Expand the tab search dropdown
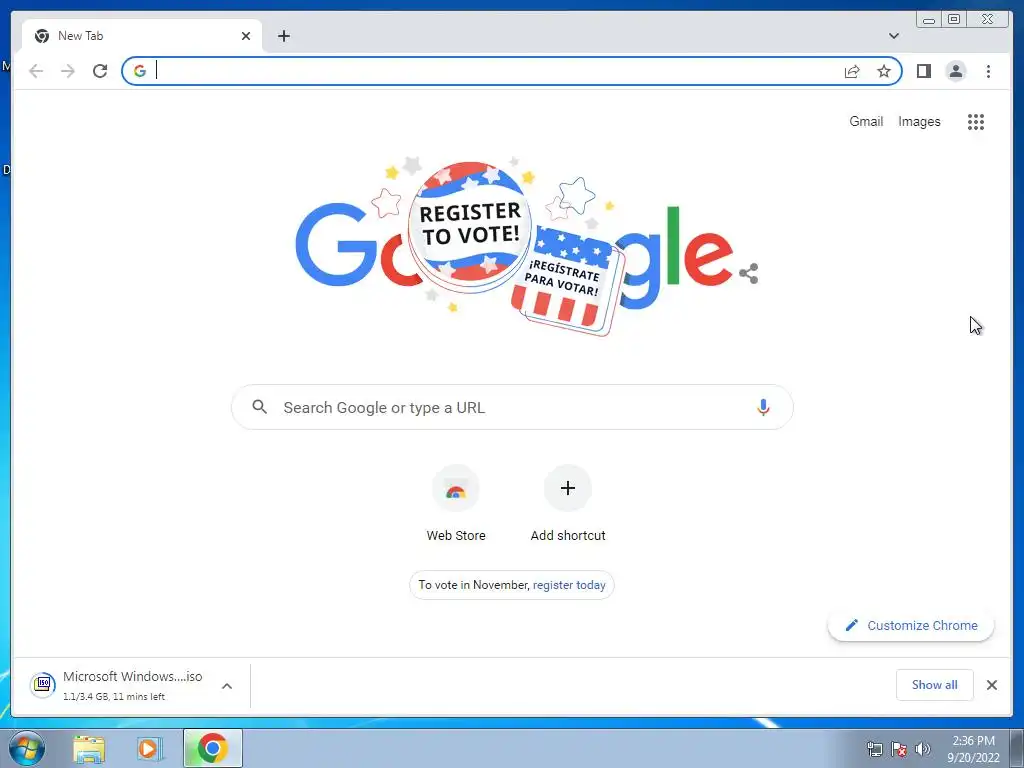1024x768 pixels. (893, 36)
